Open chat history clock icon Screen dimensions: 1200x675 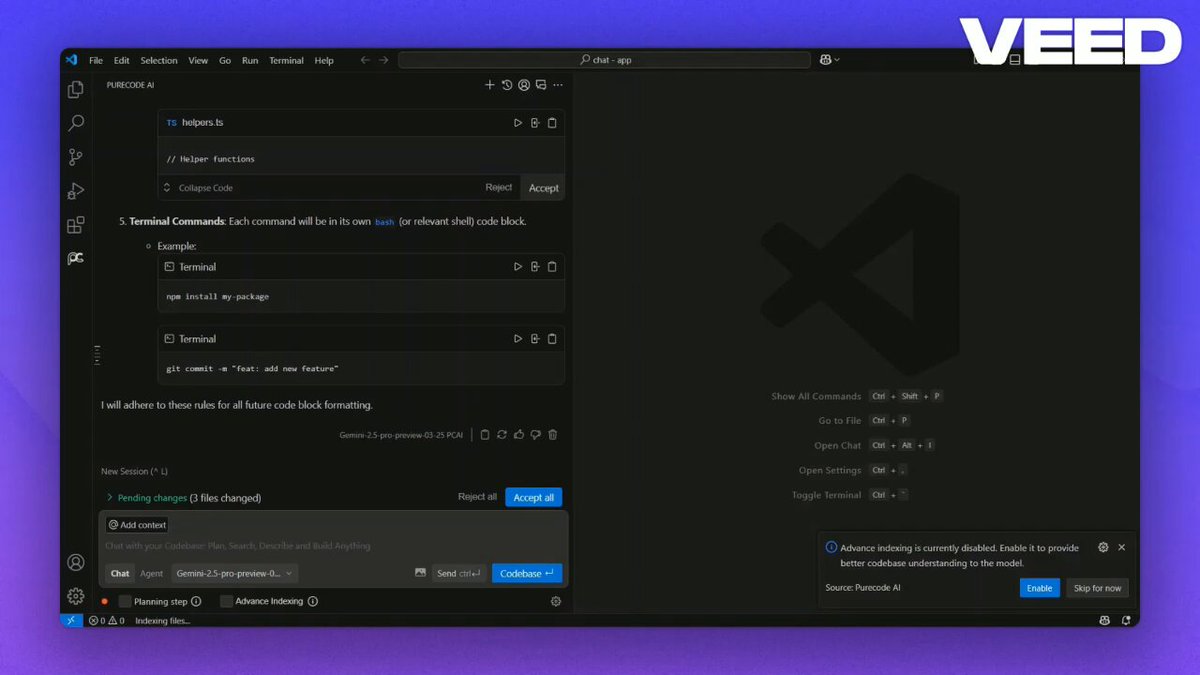click(507, 85)
